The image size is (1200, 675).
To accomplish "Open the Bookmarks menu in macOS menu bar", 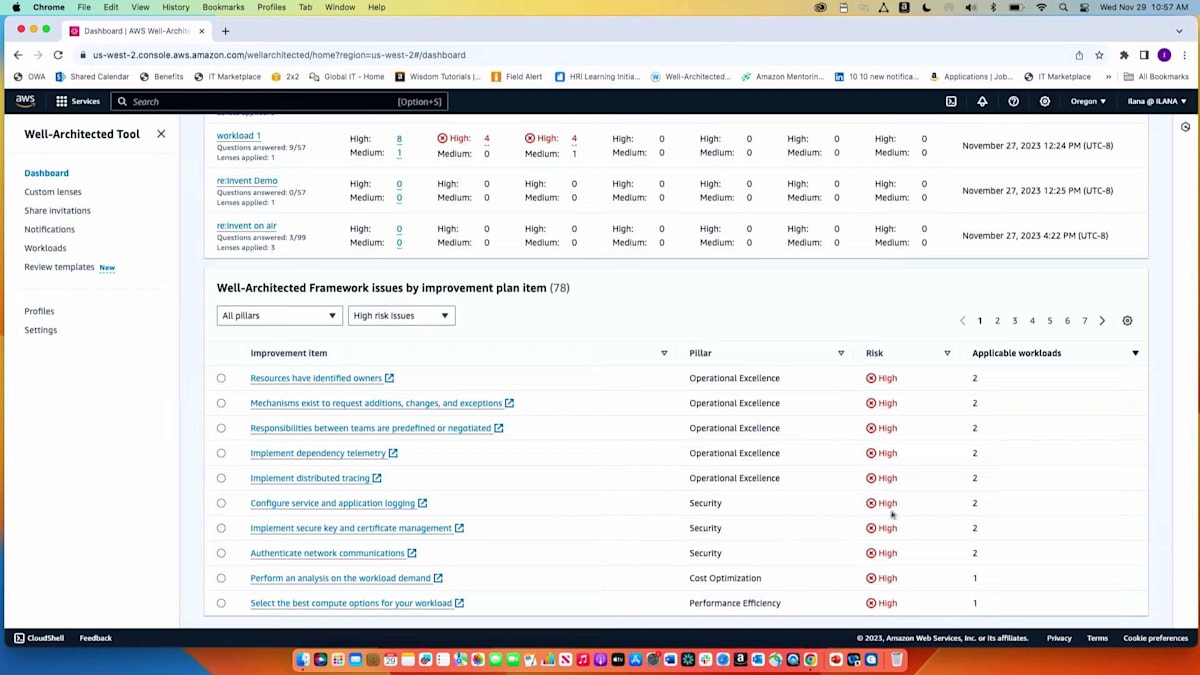I will (223, 7).
